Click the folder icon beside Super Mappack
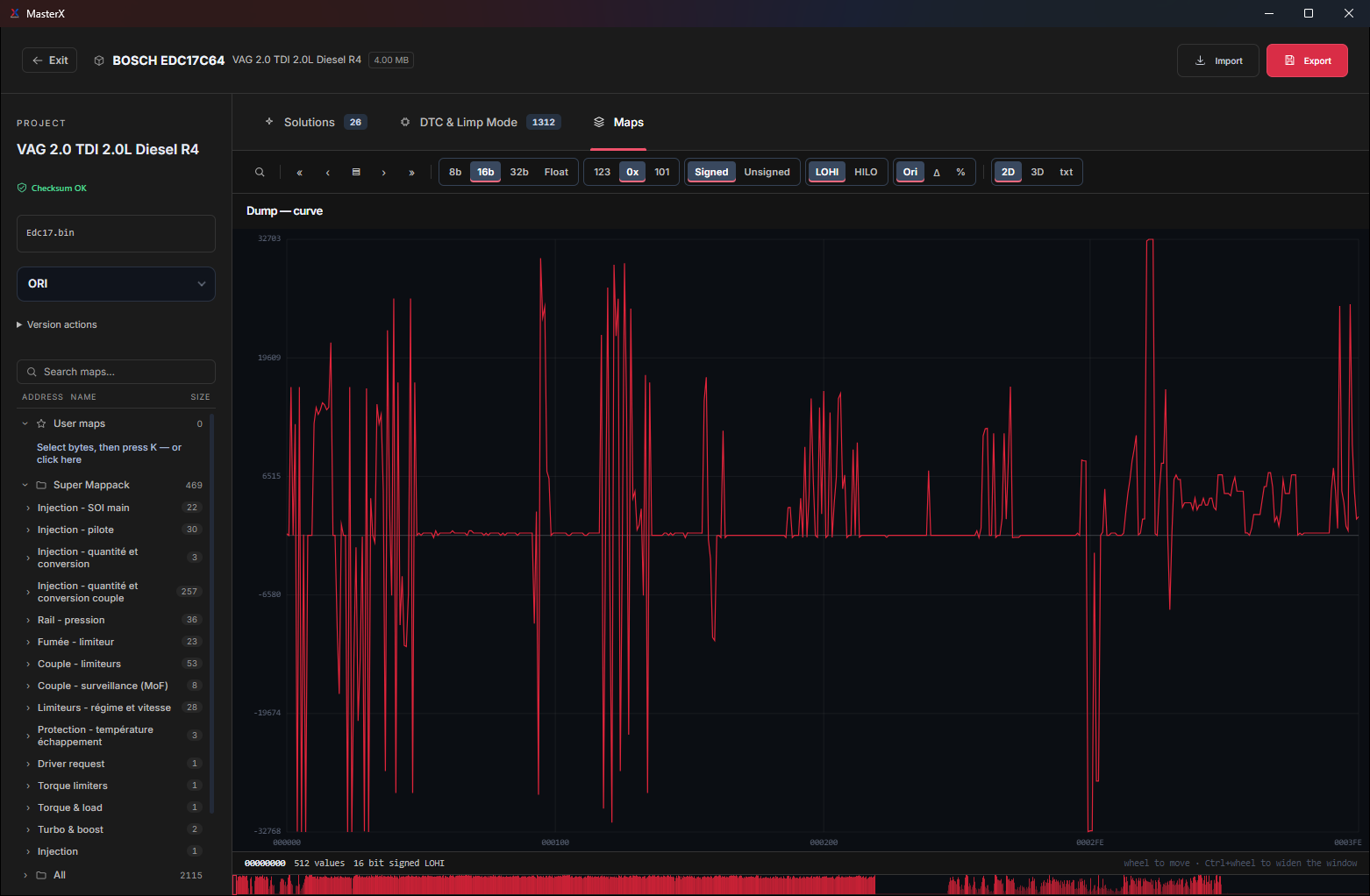Screen dimensions: 1370x896 (41, 485)
